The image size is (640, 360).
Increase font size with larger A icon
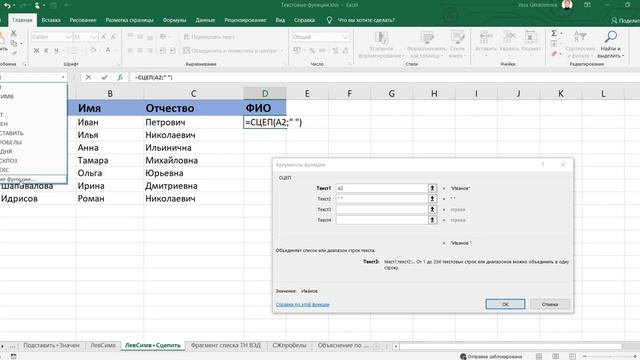tap(104, 37)
